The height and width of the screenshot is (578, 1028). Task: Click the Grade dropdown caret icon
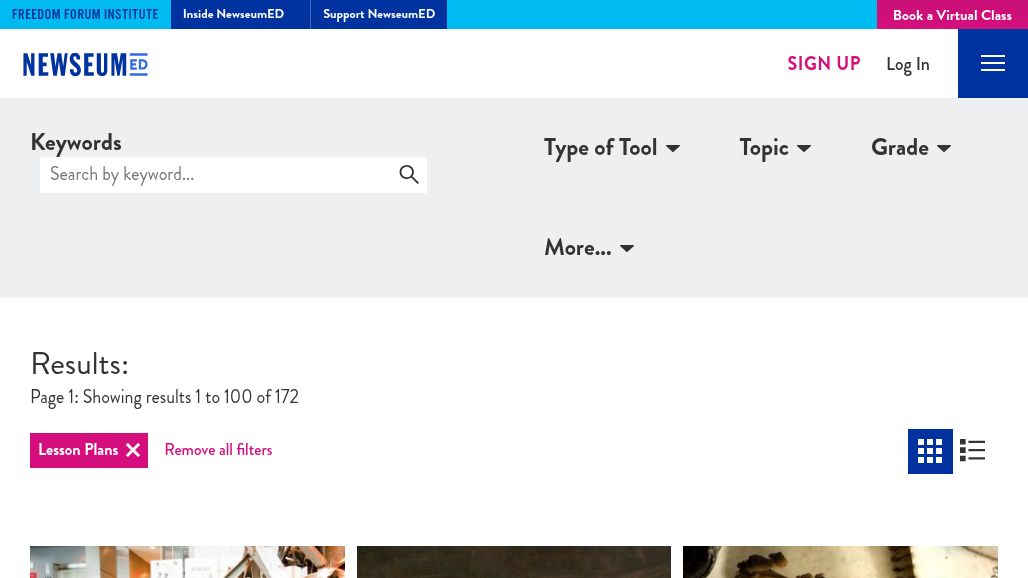943,148
